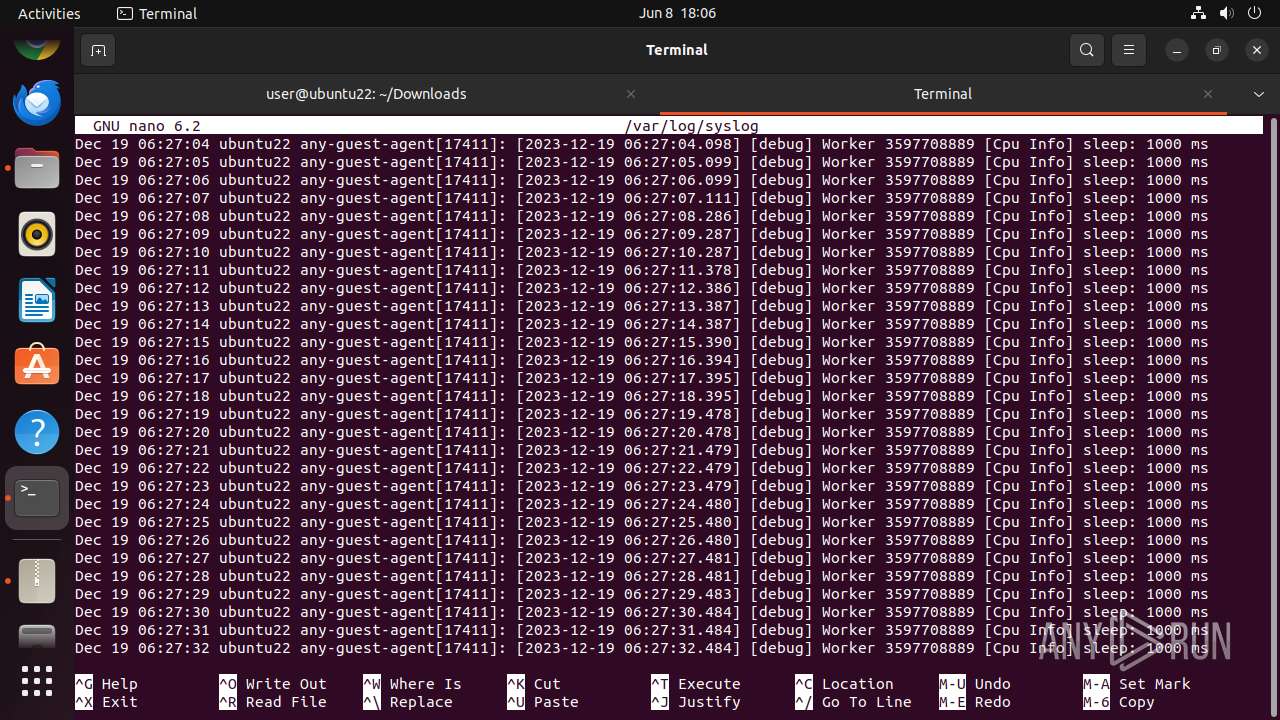Click [debug] on the 06:27:25 line
Screen dimensions: 1280x720
tap(781, 522)
